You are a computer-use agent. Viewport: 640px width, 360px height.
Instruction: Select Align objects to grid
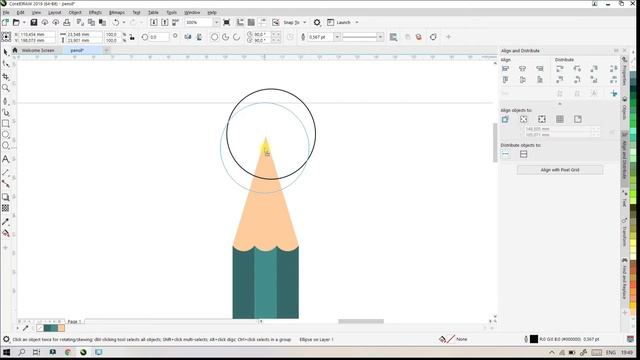pos(560,119)
